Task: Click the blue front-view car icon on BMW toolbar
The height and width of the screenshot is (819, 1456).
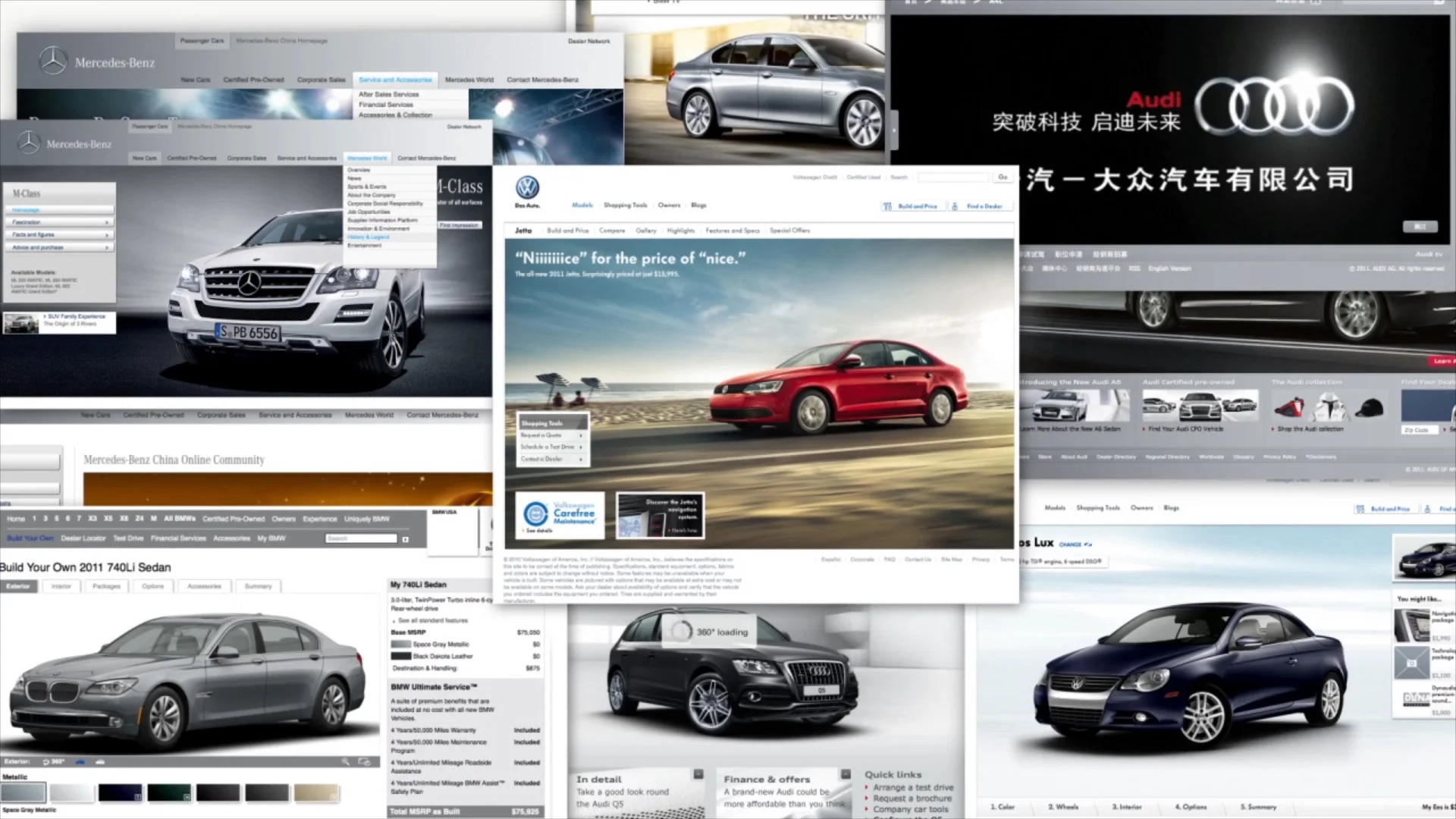Action: (80, 761)
